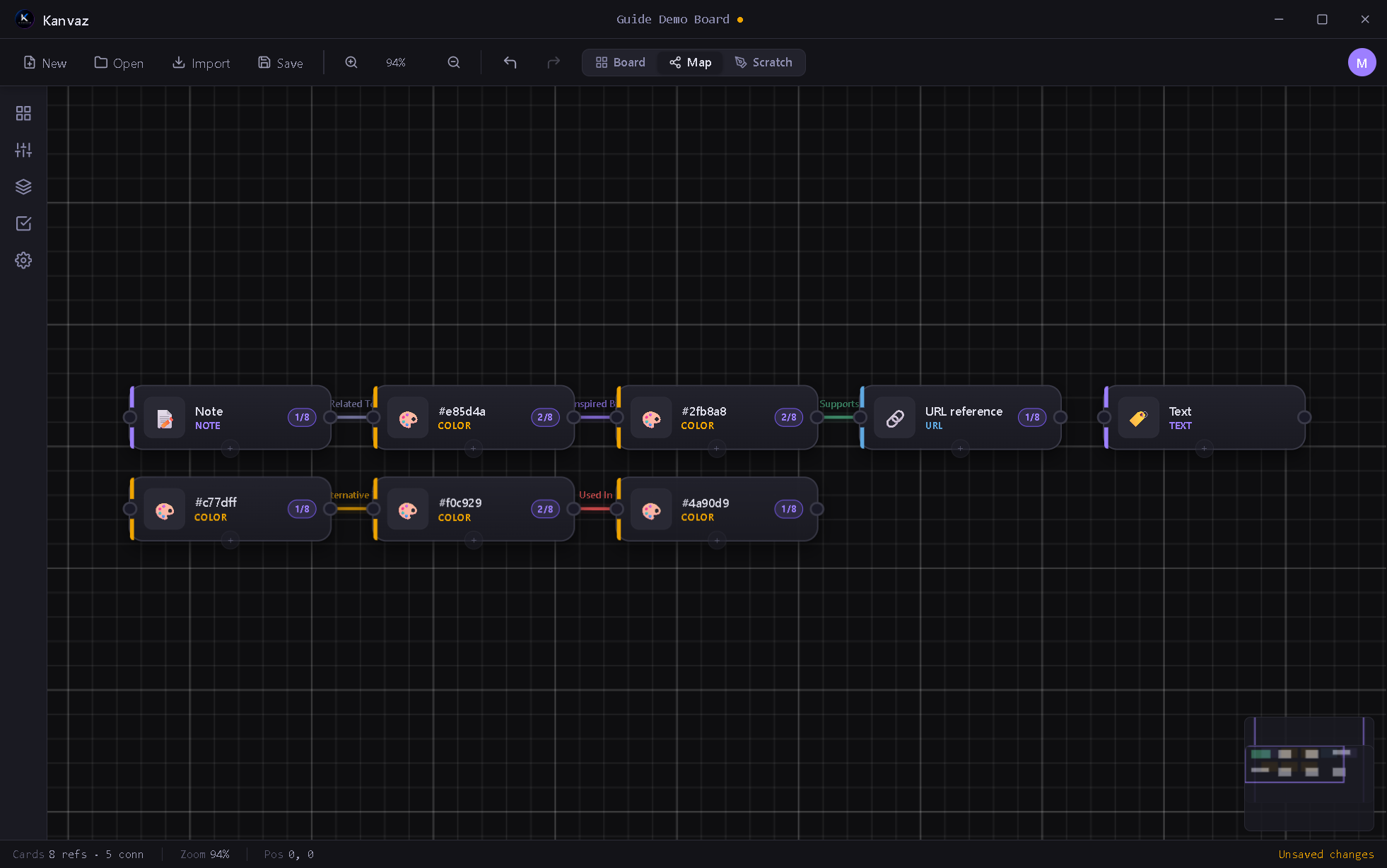Click the Import button

201,63
